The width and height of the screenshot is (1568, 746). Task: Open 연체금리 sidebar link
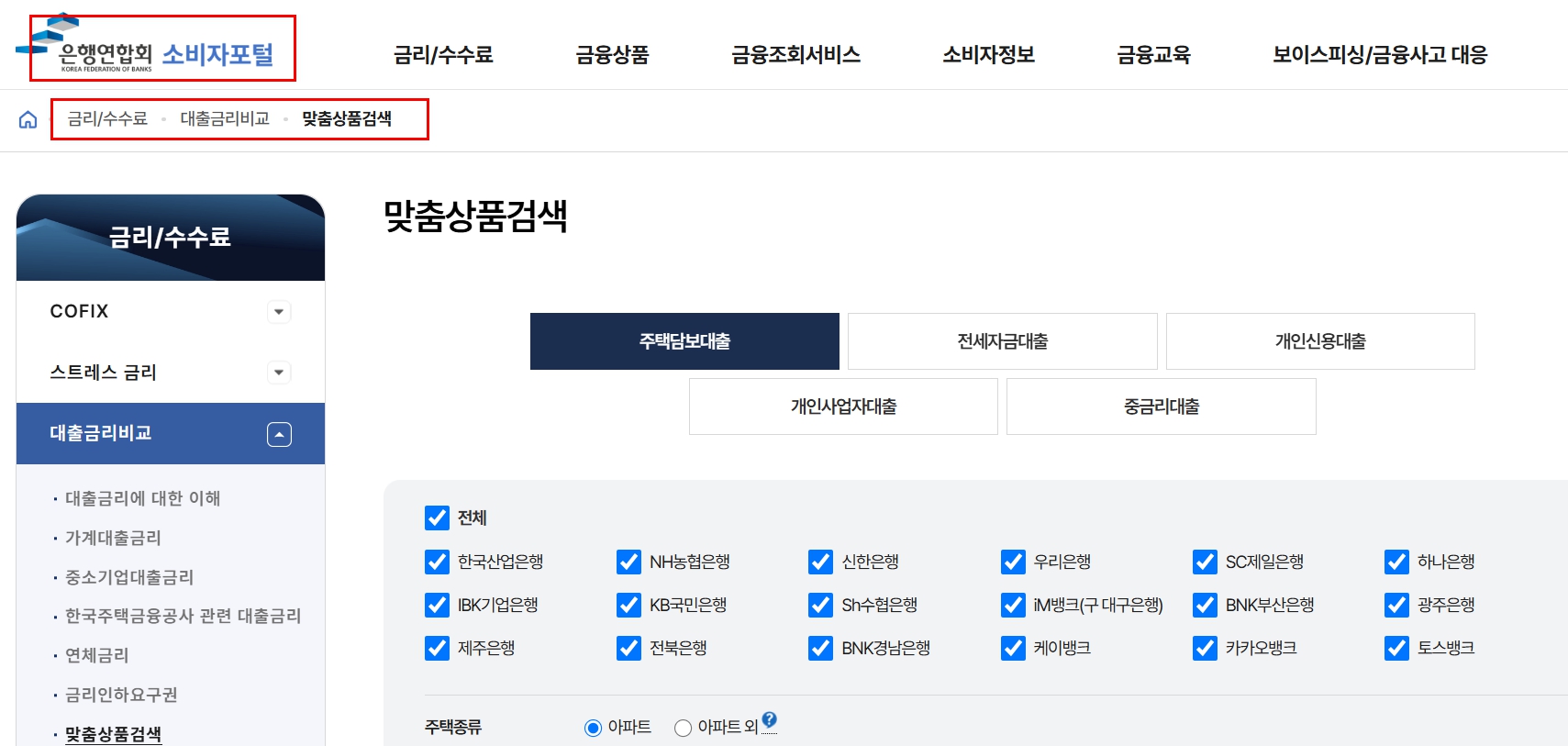(x=96, y=655)
